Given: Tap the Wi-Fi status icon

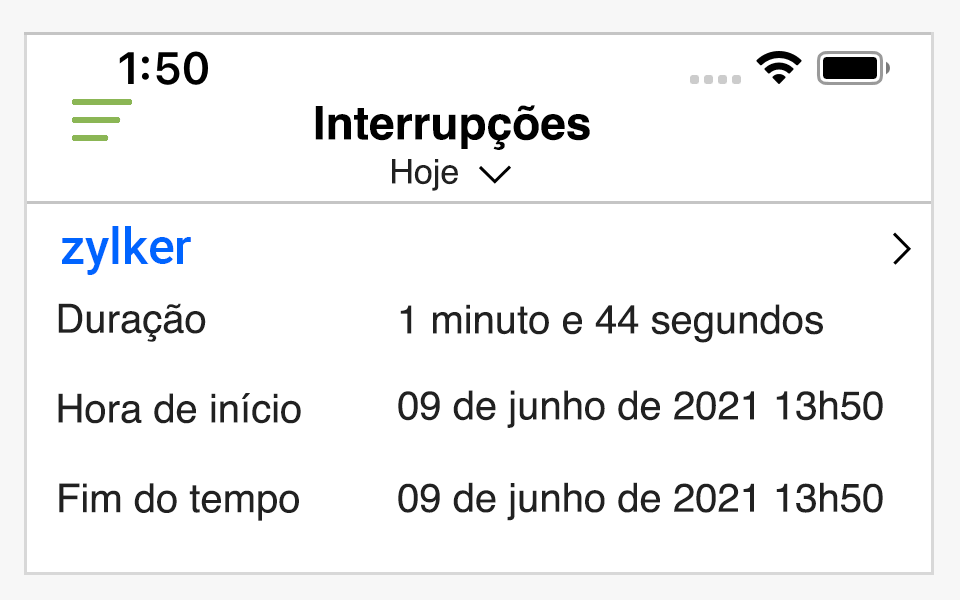Looking at the screenshot, I should (x=779, y=67).
